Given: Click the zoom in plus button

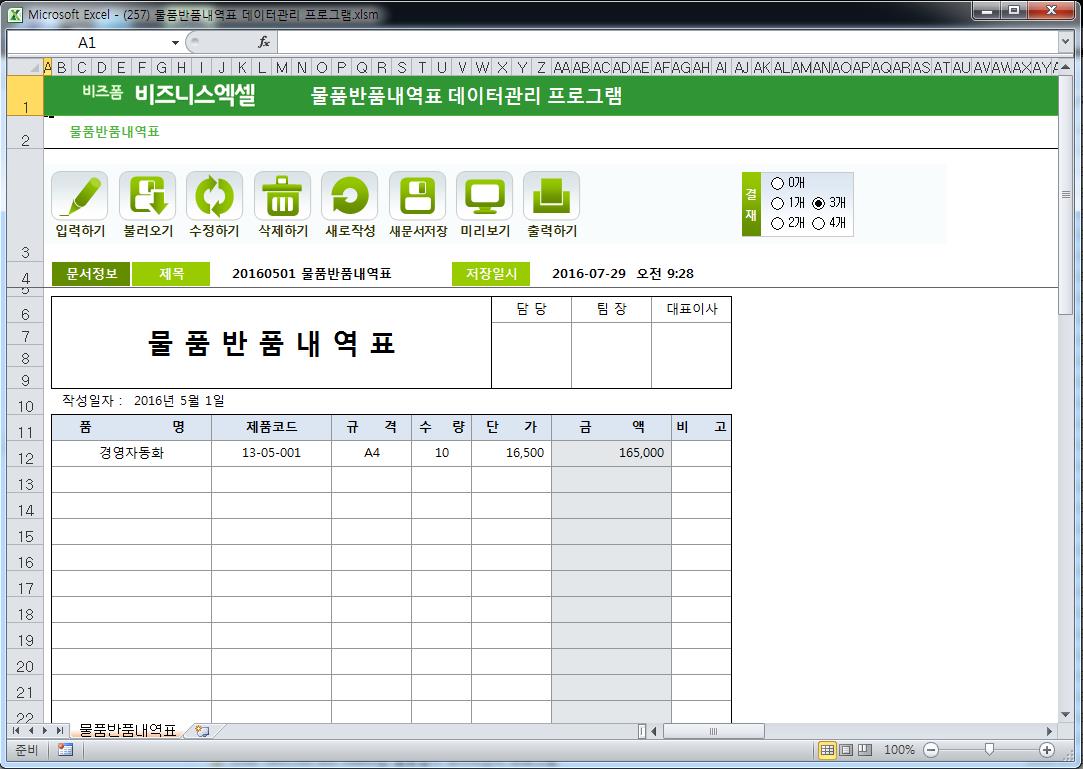Looking at the screenshot, I should click(x=1047, y=750).
